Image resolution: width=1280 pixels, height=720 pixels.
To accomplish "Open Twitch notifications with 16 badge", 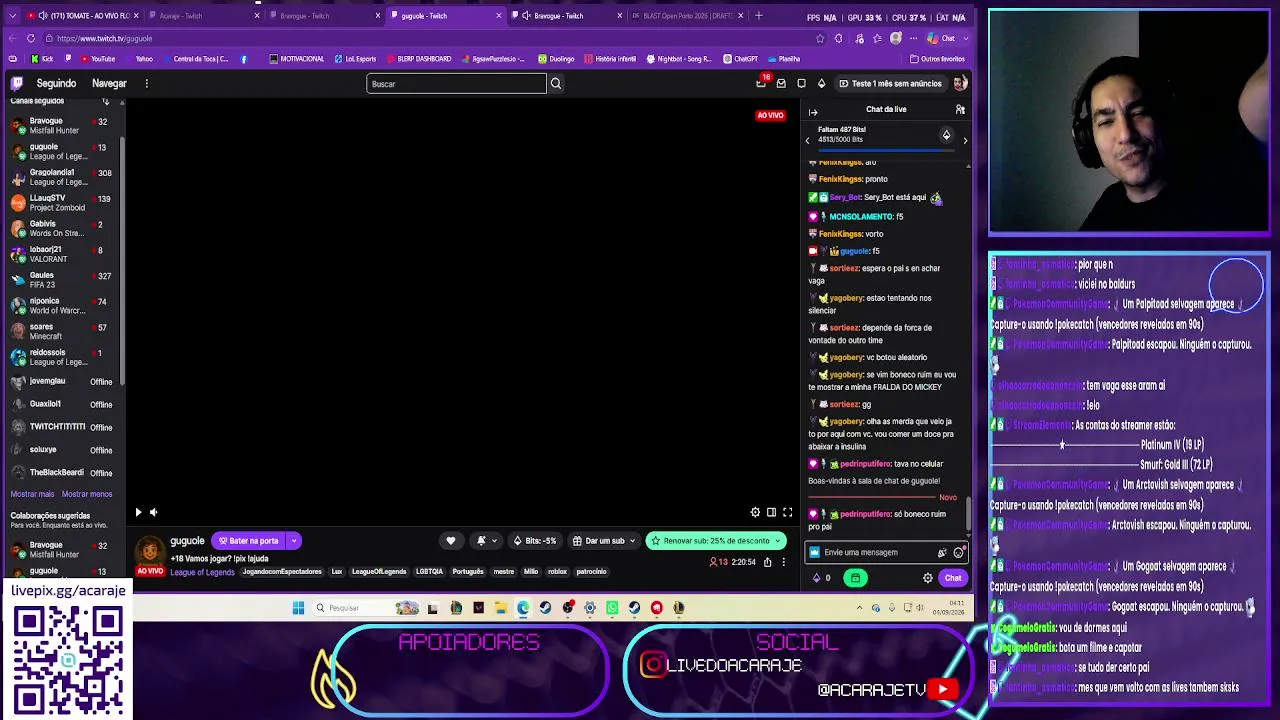I will [x=762, y=83].
